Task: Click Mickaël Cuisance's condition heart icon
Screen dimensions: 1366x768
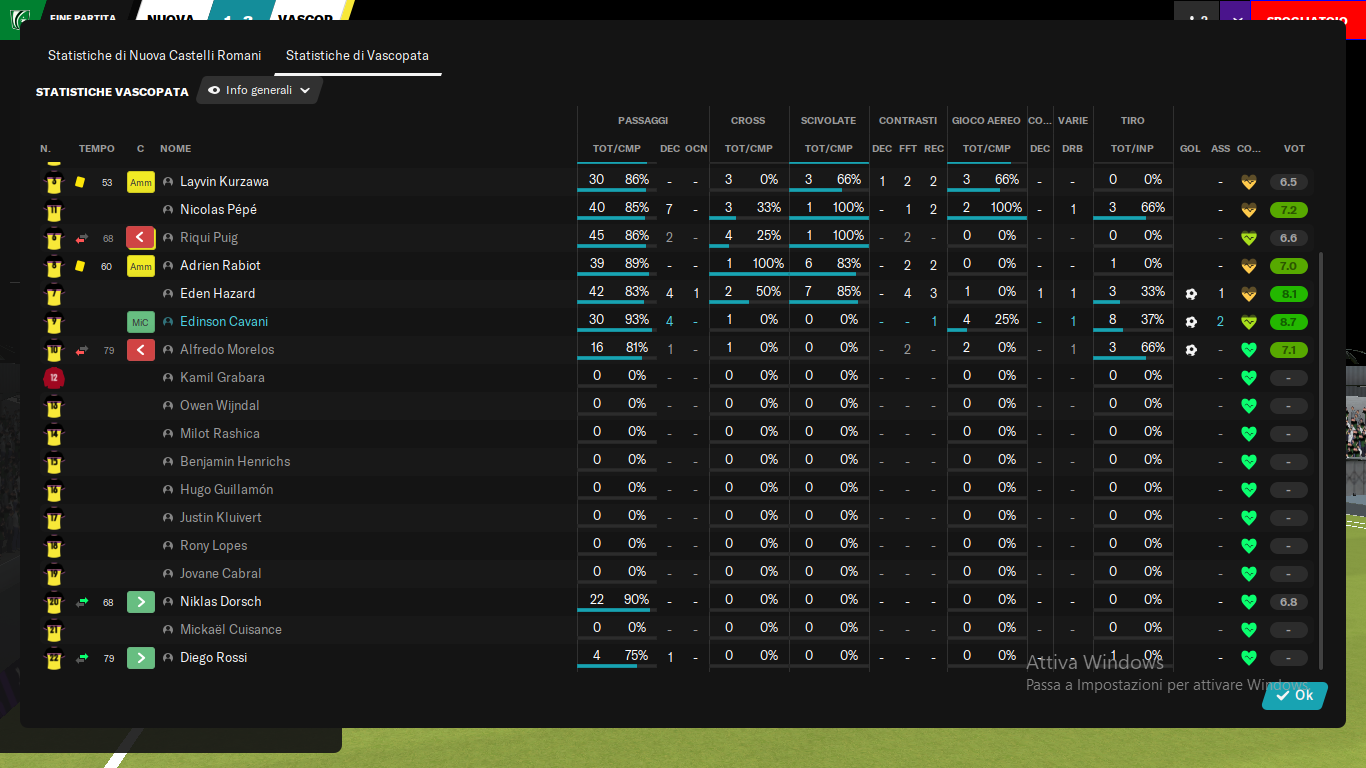Action: coord(1248,630)
